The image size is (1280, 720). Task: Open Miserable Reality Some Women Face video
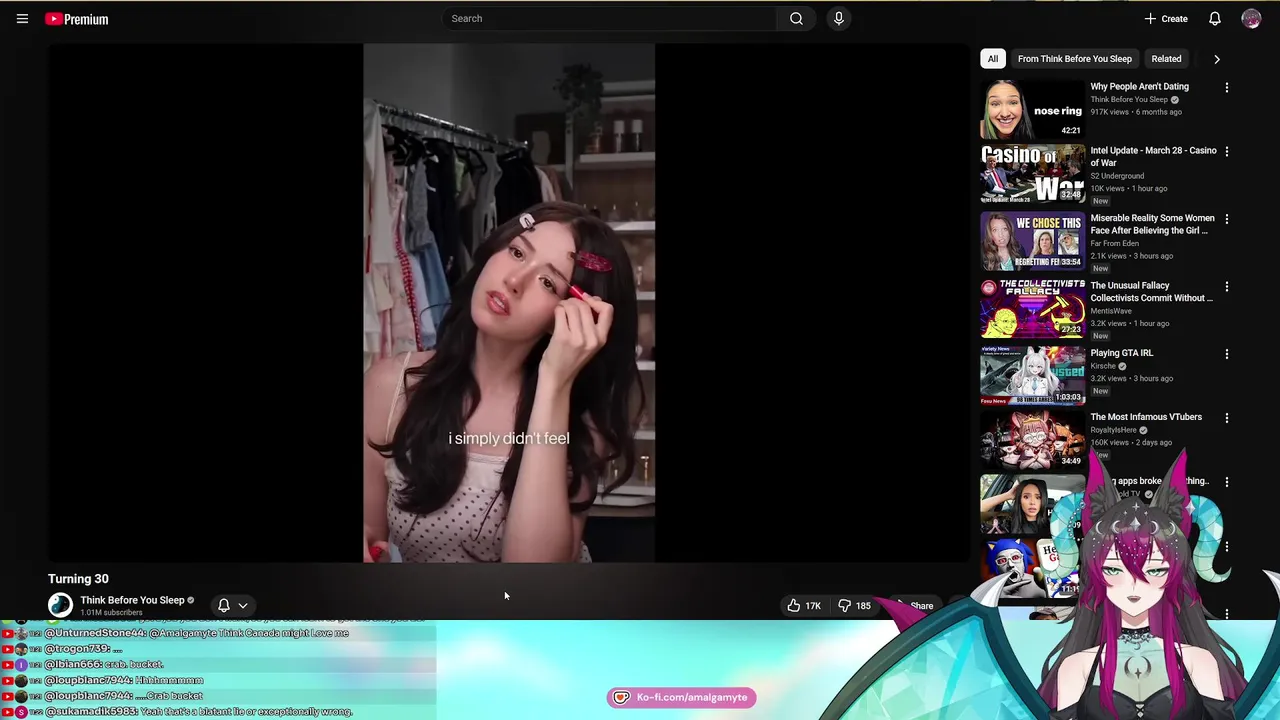click(x=1152, y=224)
